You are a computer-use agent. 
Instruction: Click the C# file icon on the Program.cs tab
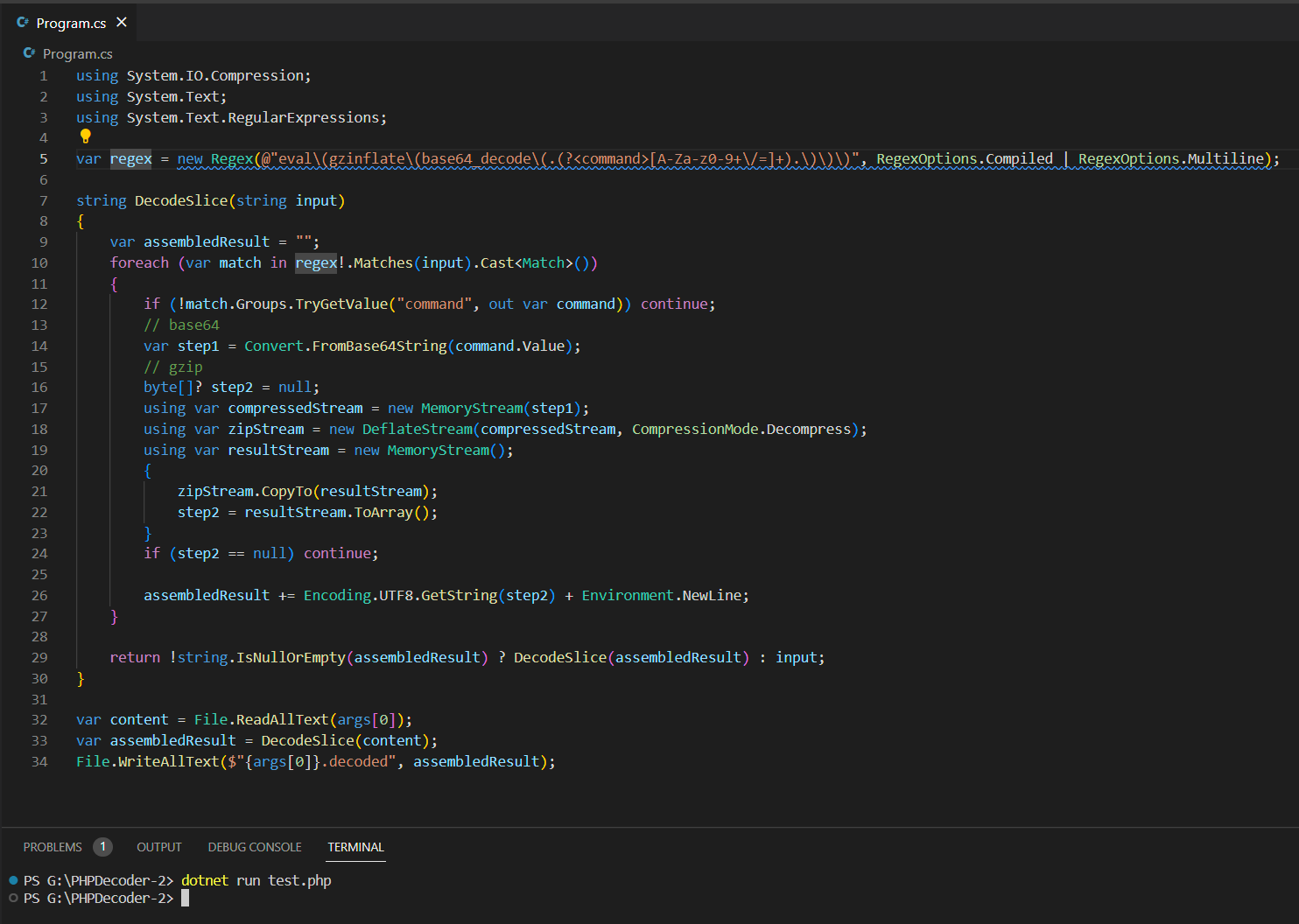click(x=23, y=23)
